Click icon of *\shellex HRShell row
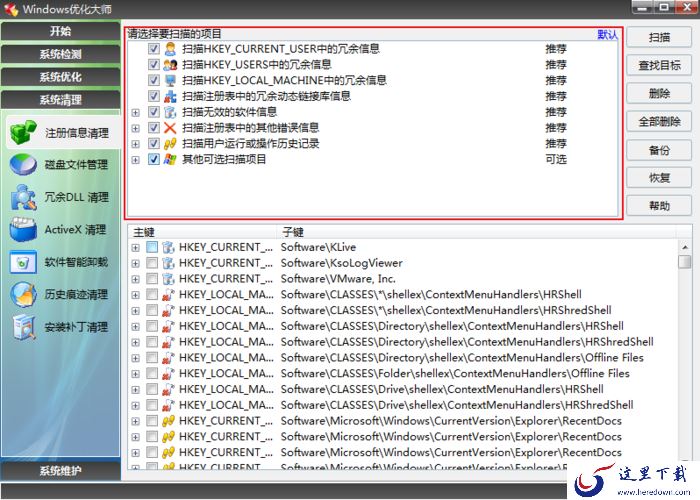 [168, 295]
